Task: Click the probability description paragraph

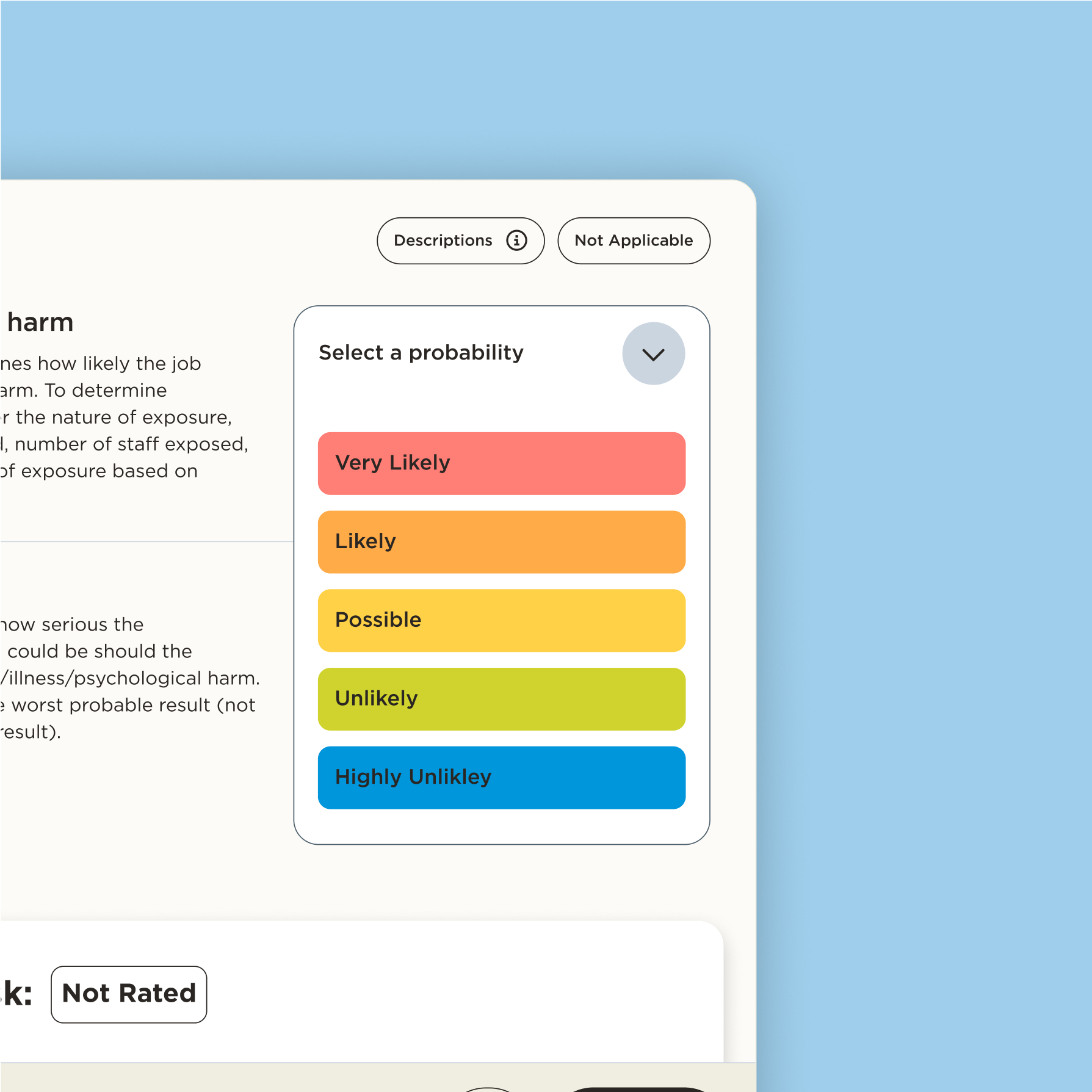Action: [122, 418]
